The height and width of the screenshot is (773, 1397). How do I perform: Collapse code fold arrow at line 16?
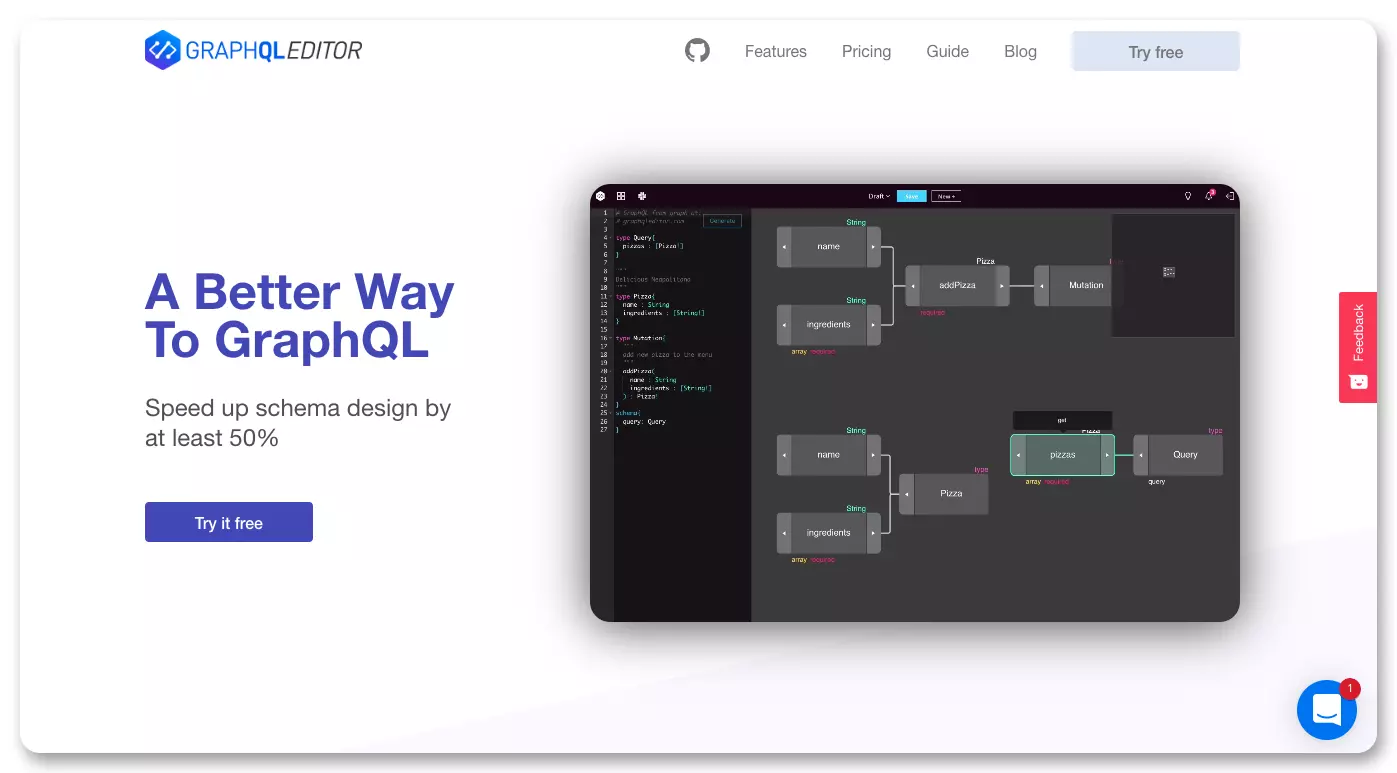click(611, 338)
